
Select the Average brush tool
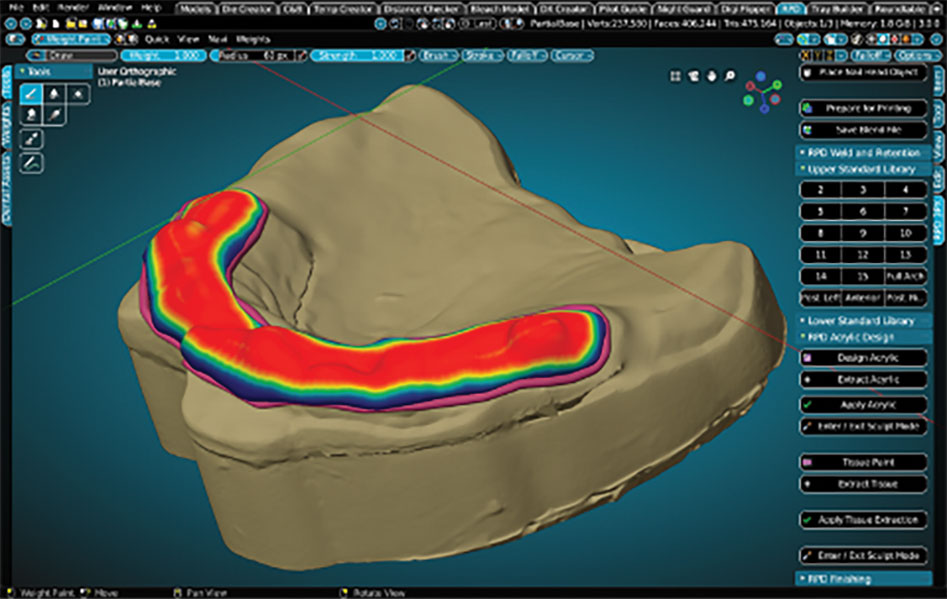76,93
